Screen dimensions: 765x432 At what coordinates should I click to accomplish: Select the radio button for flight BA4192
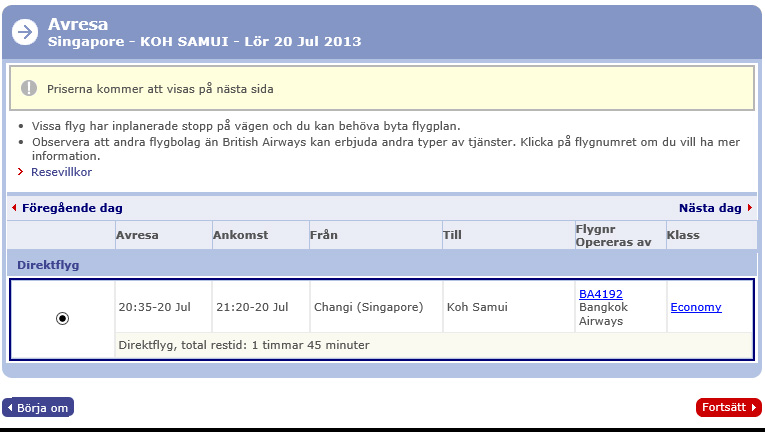point(62,318)
